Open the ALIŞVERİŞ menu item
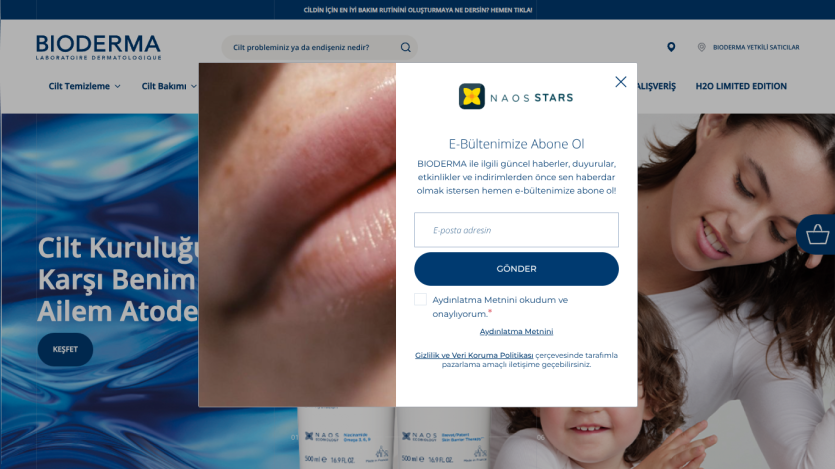The width and height of the screenshot is (835, 469). [x=656, y=86]
